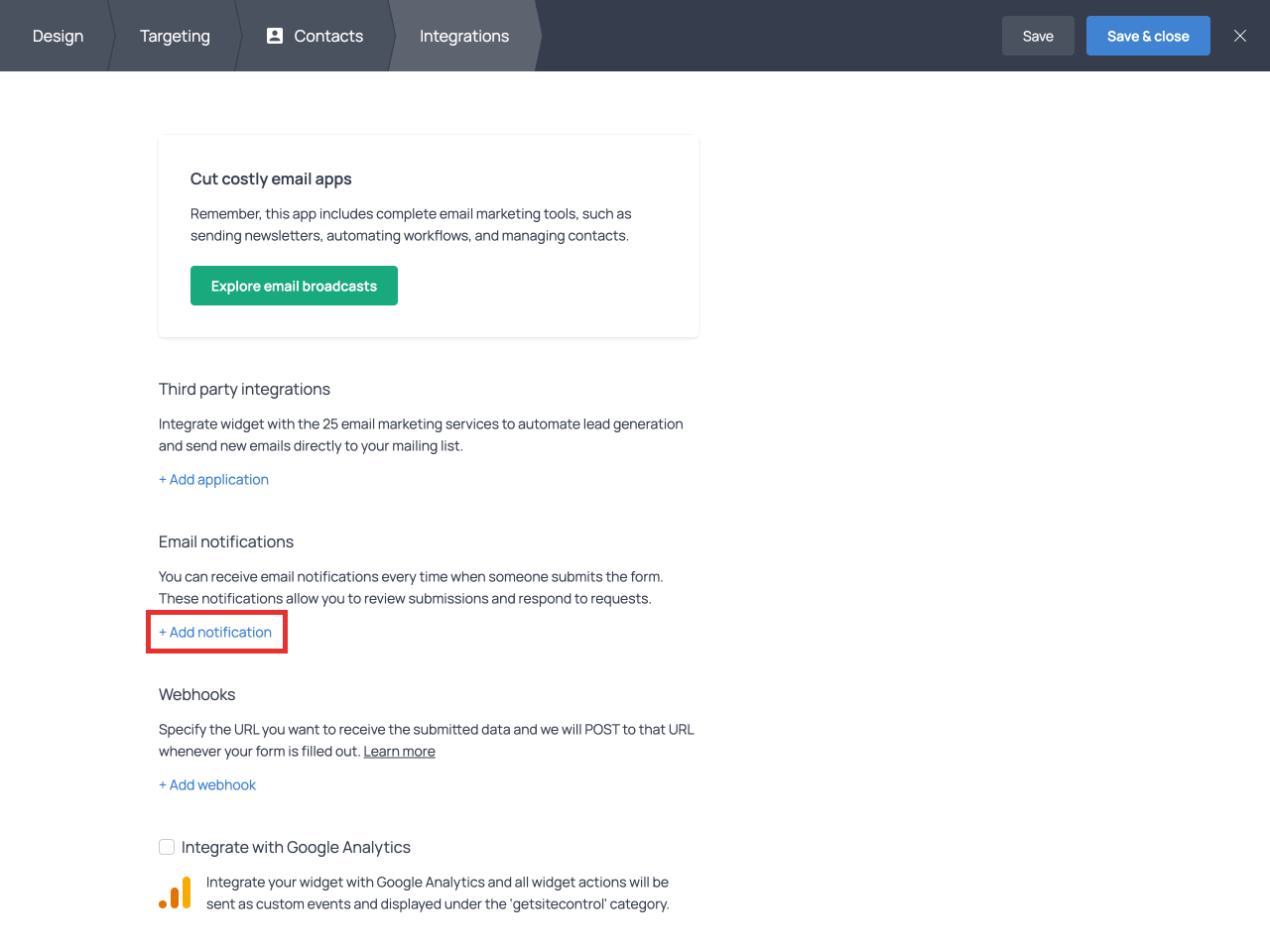Click the Add notification link

(215, 632)
